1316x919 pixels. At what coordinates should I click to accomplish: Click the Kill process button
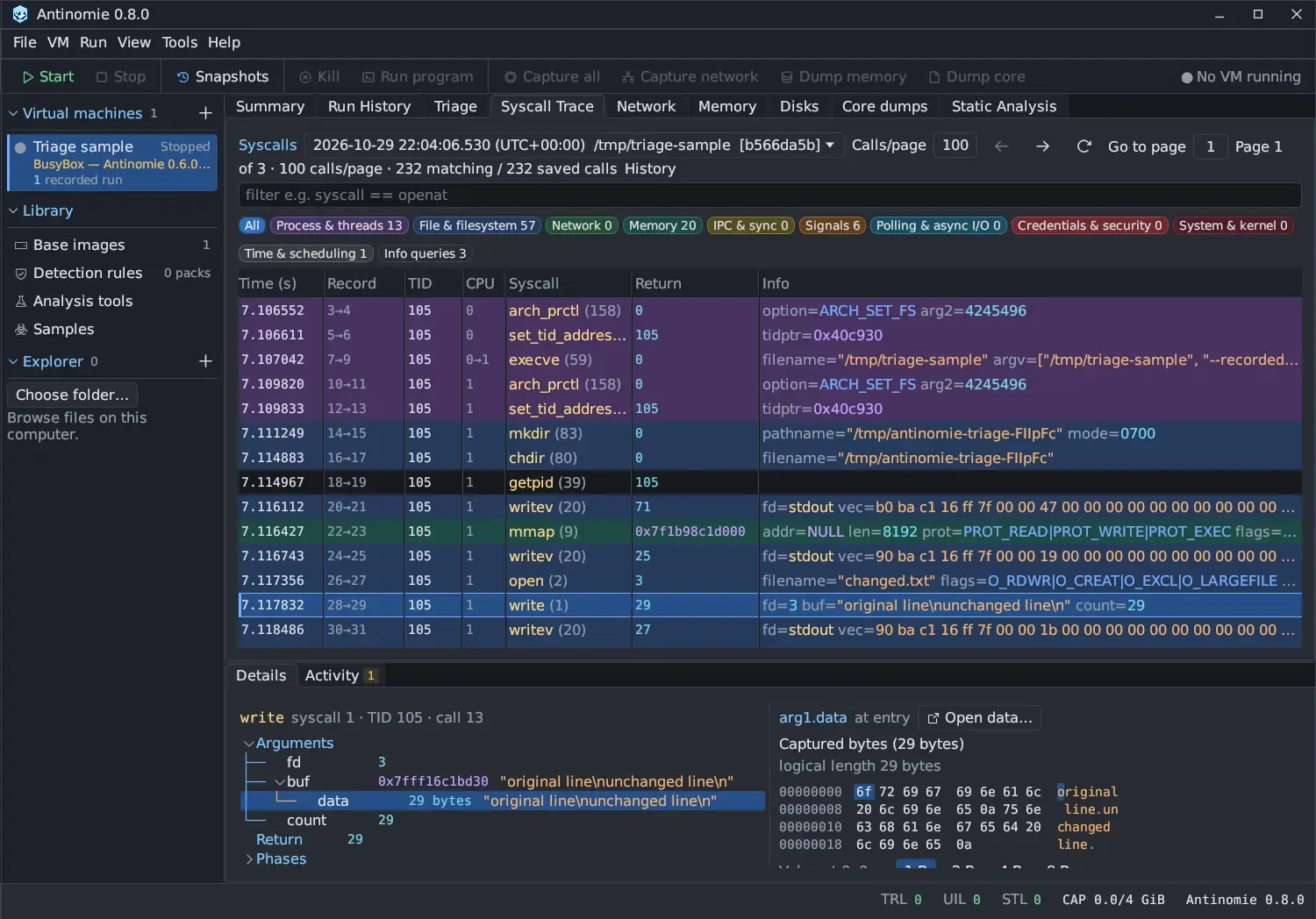319,77
